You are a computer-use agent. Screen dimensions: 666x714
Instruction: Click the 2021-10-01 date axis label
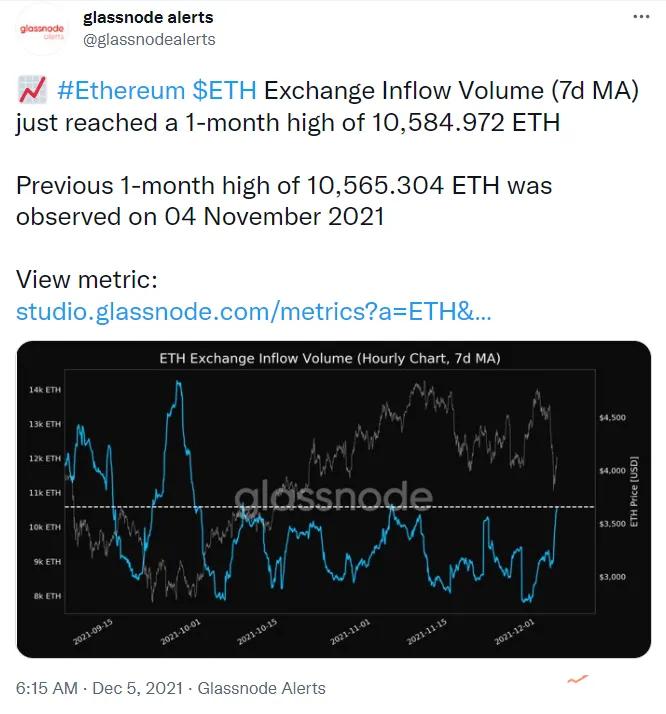click(180, 632)
